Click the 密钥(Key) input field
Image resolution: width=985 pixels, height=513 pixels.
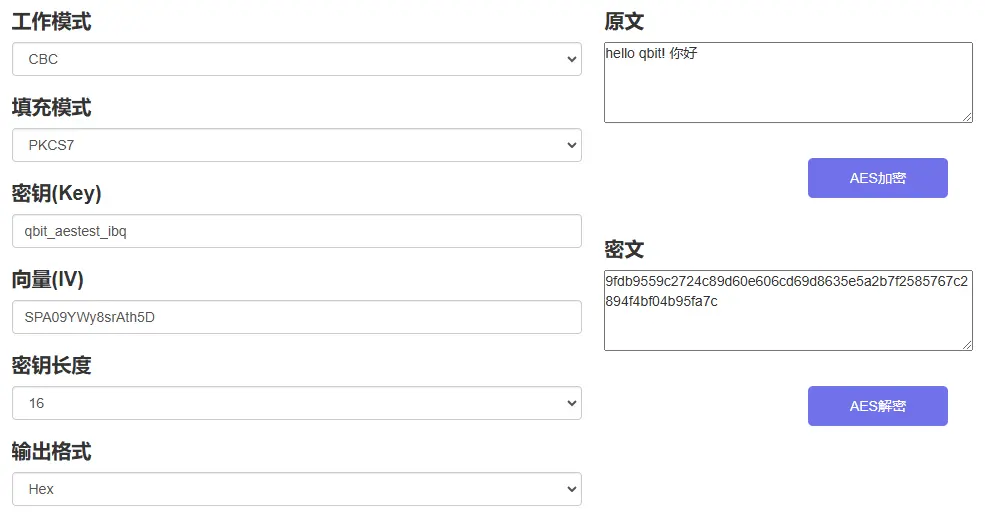pyautogui.click(x=296, y=231)
